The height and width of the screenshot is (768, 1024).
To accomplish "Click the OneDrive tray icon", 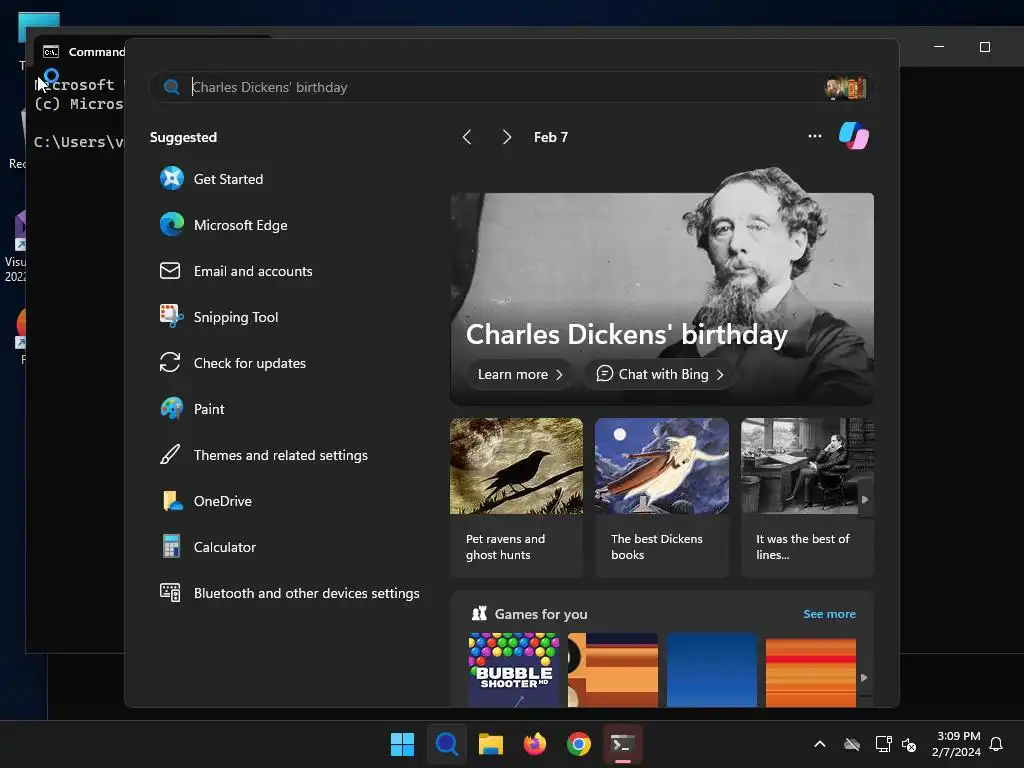I will pos(852,744).
